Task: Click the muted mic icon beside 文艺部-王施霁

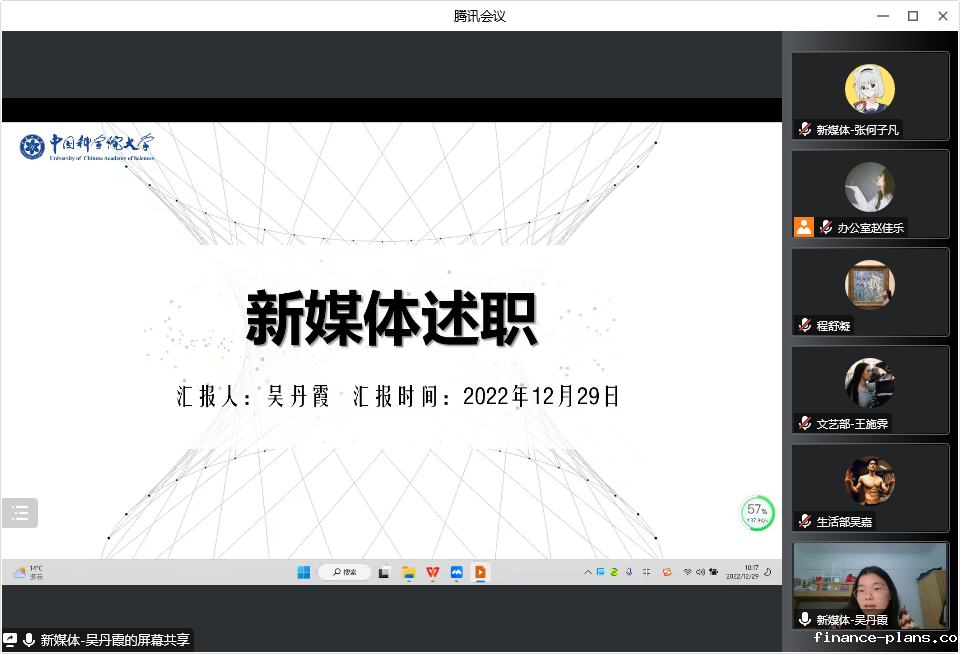Action: tap(805, 423)
